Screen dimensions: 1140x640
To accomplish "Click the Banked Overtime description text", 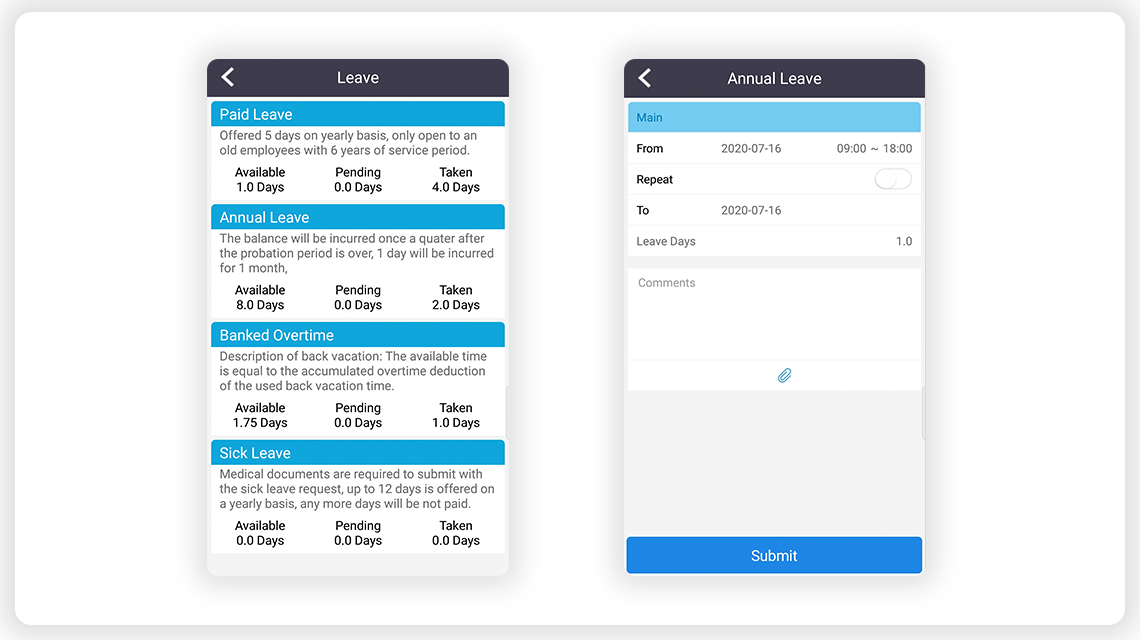I will click(x=353, y=371).
